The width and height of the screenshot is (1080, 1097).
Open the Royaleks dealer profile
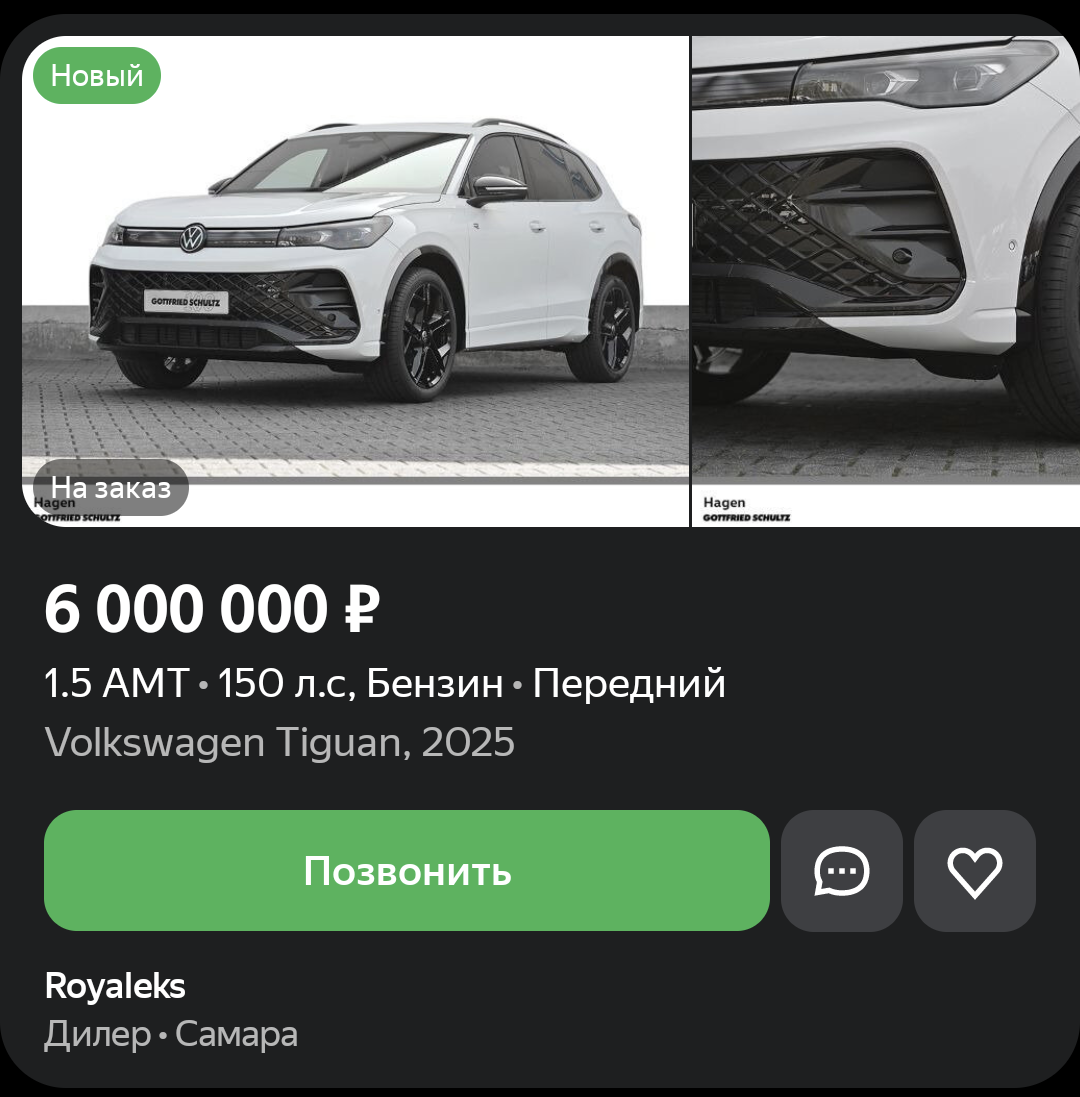point(115,986)
